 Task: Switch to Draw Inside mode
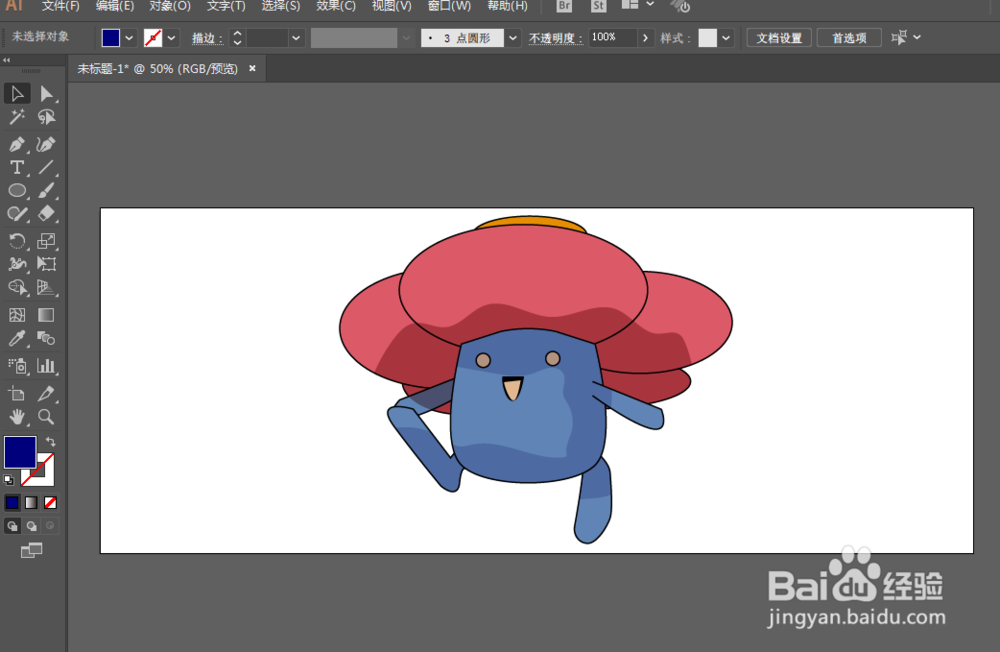(50, 526)
